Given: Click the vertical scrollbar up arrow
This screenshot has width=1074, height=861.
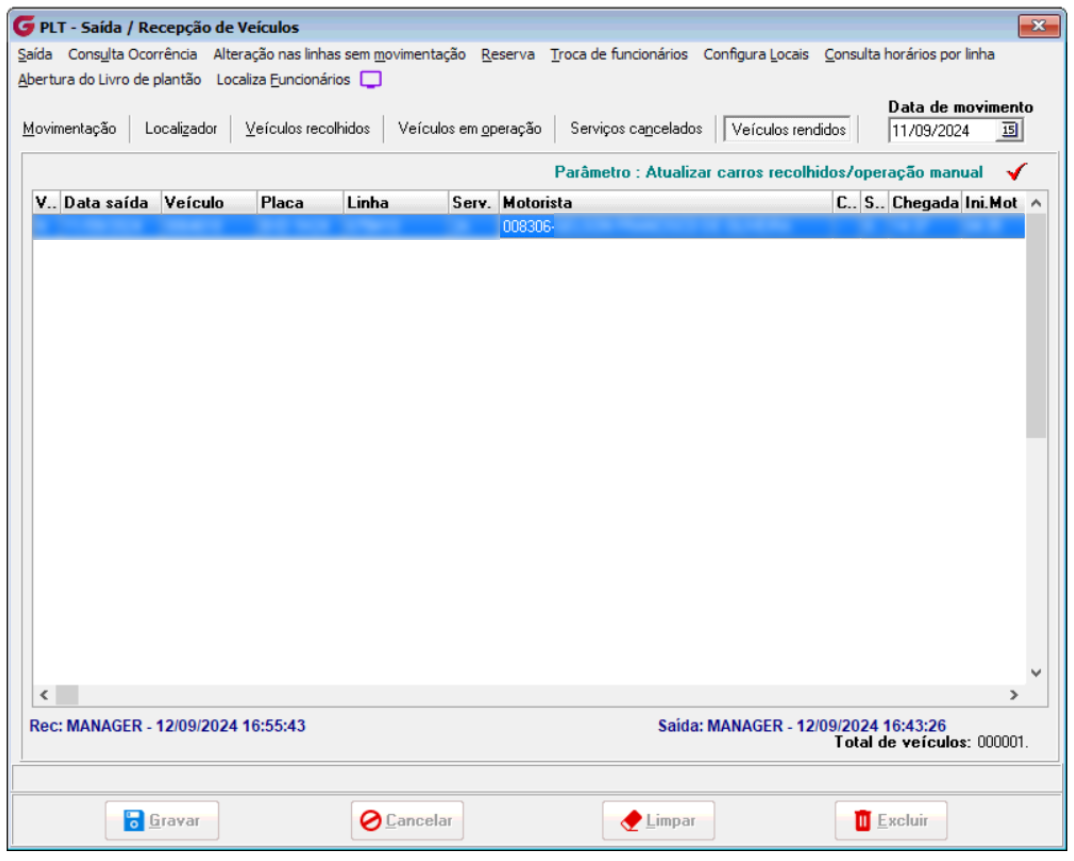Looking at the screenshot, I should 1036,203.
